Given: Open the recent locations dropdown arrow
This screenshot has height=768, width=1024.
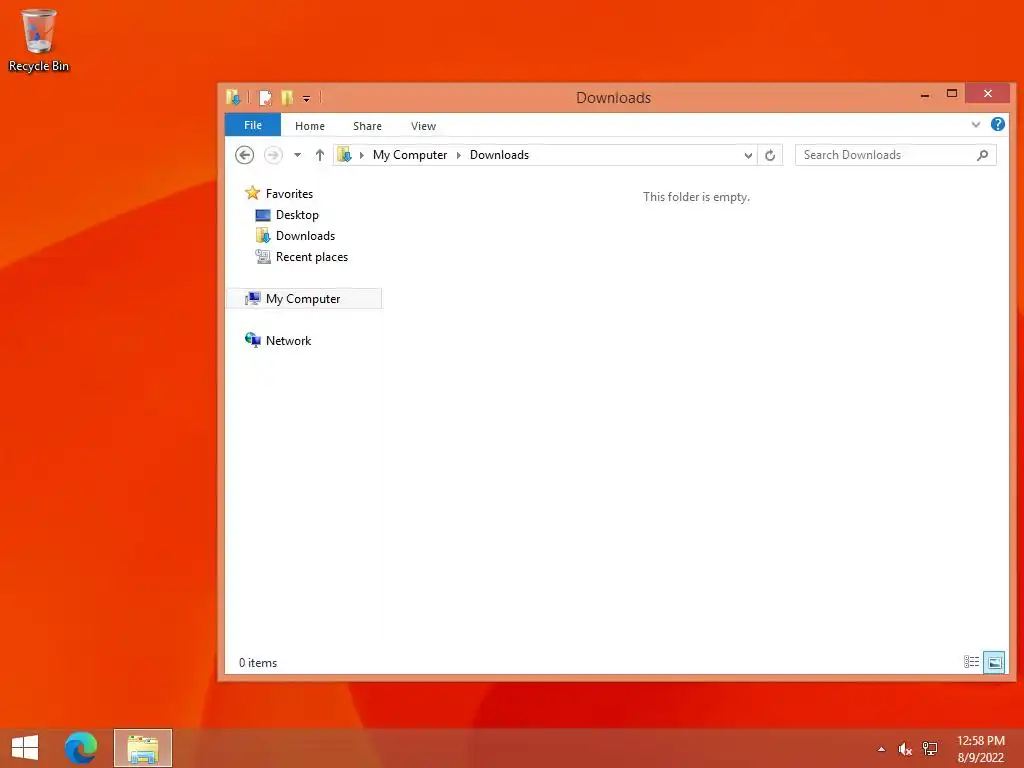Looking at the screenshot, I should (297, 155).
